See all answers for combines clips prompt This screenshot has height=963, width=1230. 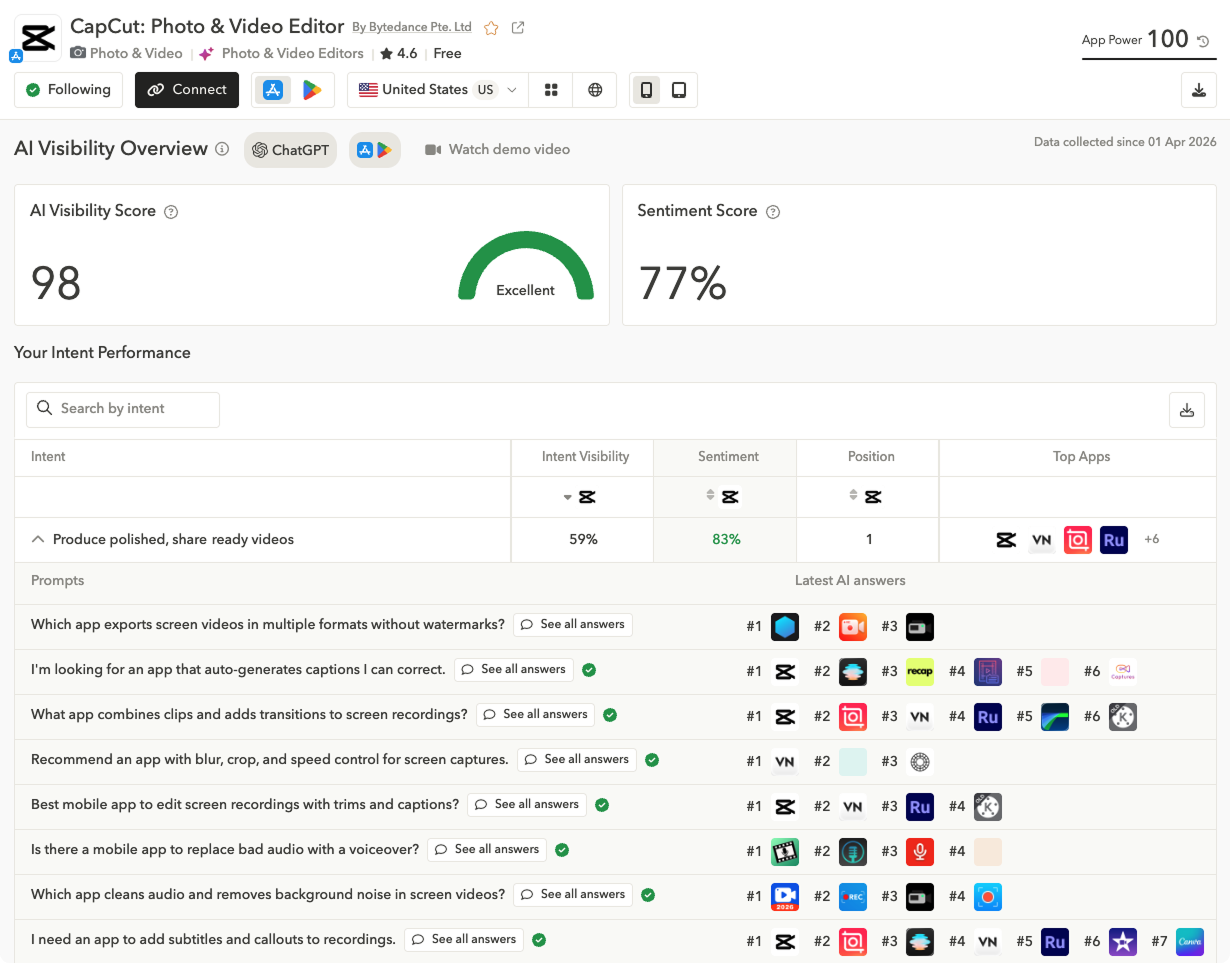pos(536,715)
